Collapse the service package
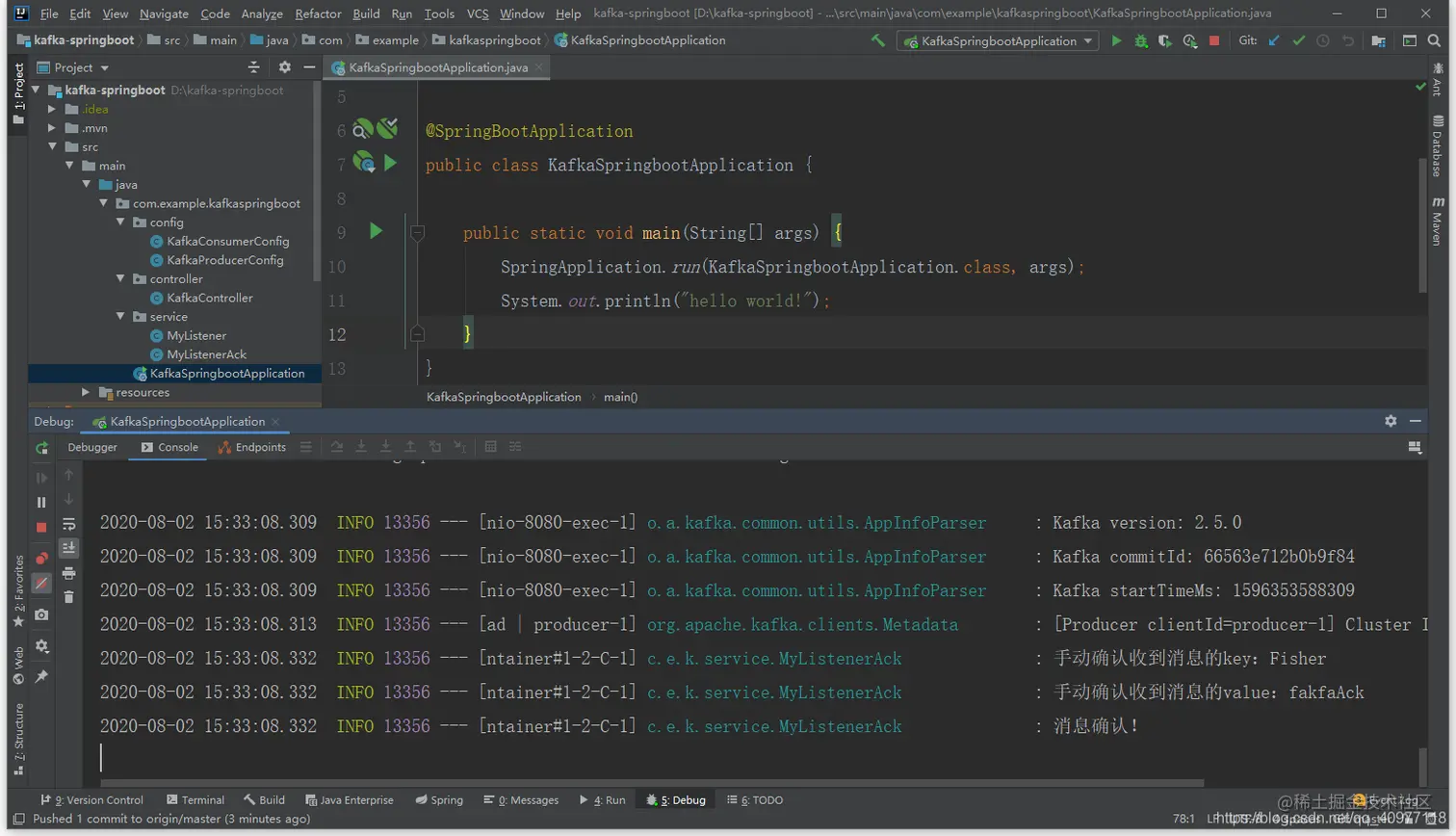 120,317
